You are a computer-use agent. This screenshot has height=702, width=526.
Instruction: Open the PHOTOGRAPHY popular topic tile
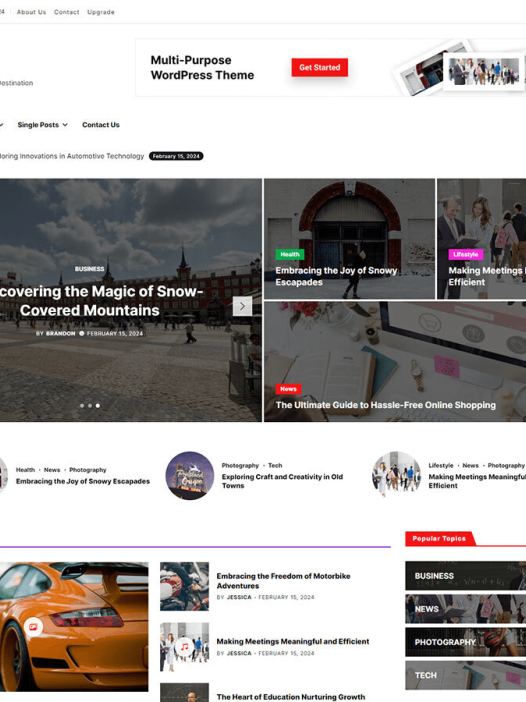[x=466, y=642]
